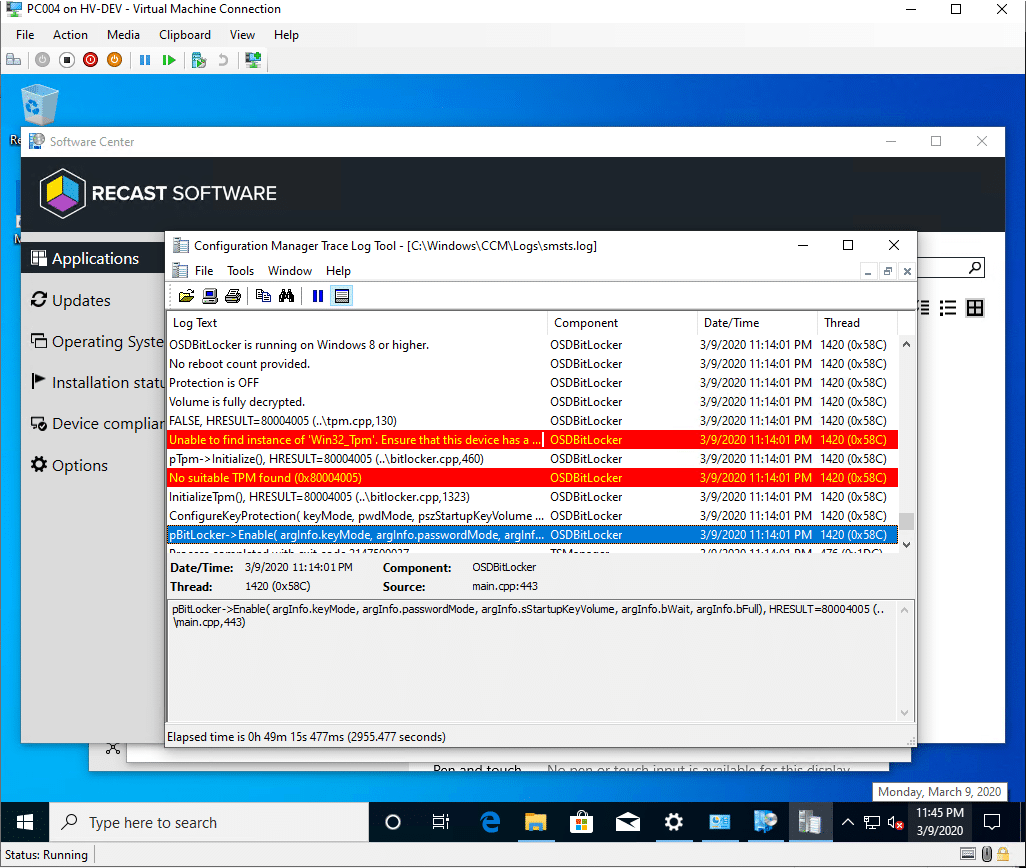The width and height of the screenshot is (1026, 868).
Task: Open the Clipboard menu of the VM window
Action: coord(184,34)
